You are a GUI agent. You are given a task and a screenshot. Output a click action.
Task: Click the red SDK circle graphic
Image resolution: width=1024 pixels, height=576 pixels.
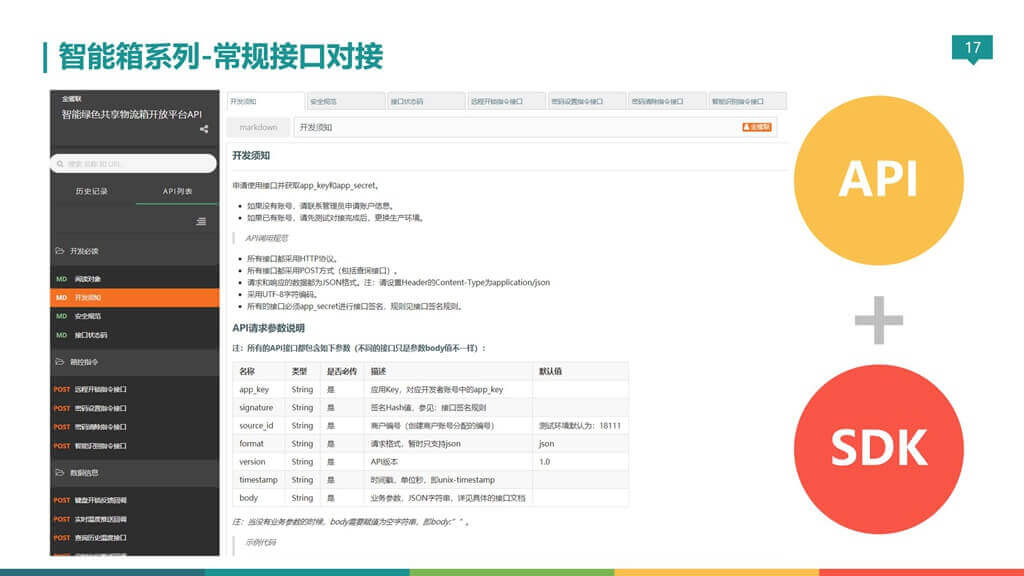[878, 450]
